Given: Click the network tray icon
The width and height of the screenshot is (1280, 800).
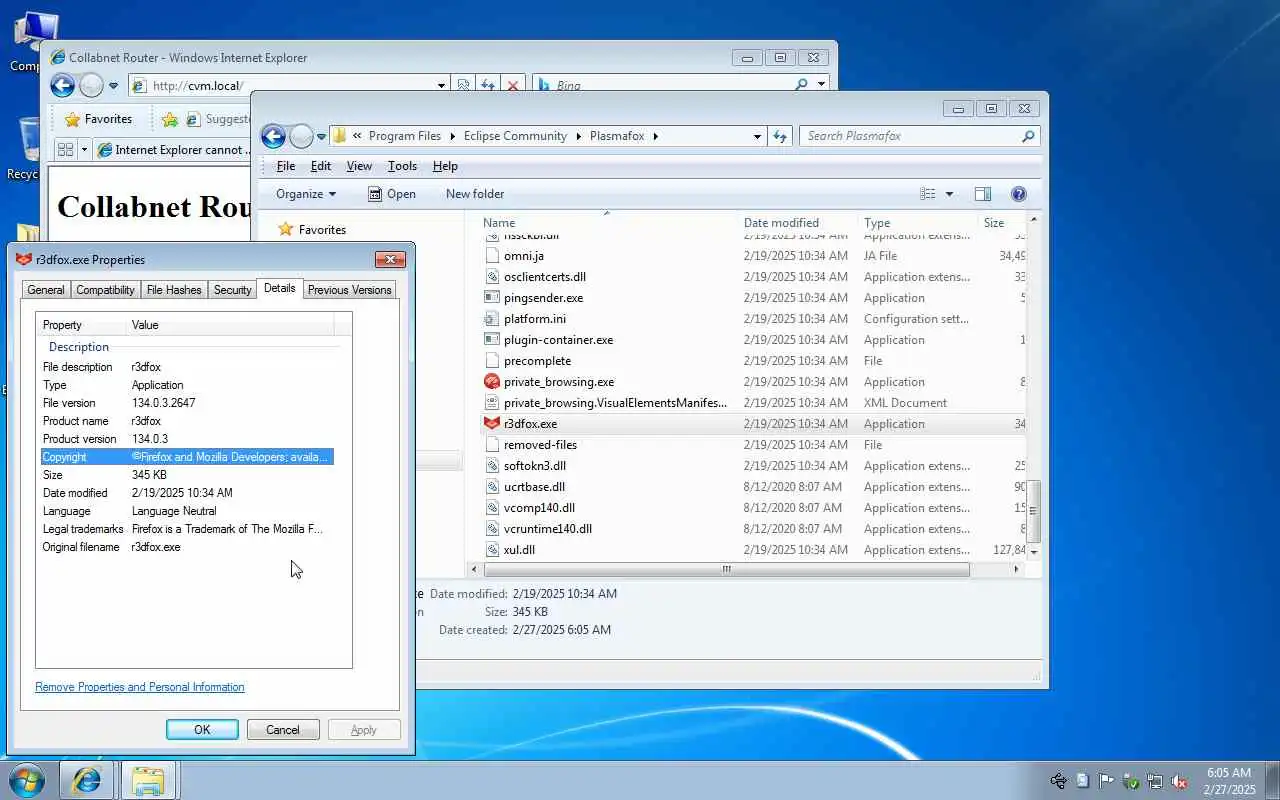Looking at the screenshot, I should coord(1155,781).
